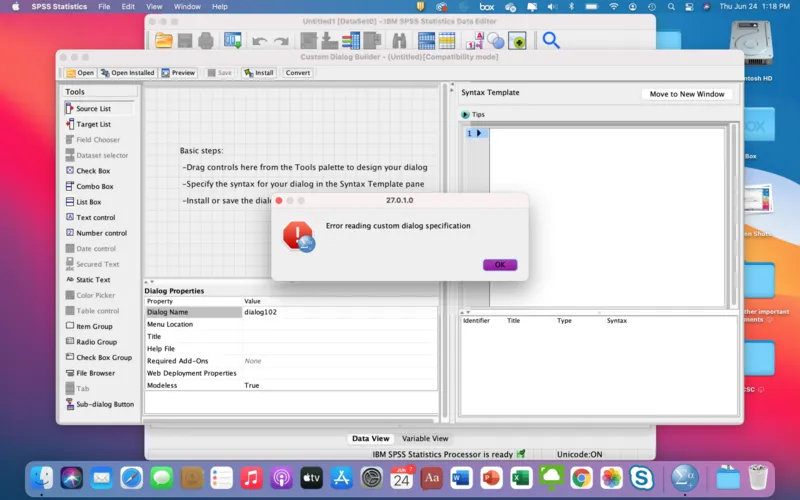Image resolution: width=800 pixels, height=500 pixels.
Task: Open the SPSS Statistics application menu
Action: 59,7
